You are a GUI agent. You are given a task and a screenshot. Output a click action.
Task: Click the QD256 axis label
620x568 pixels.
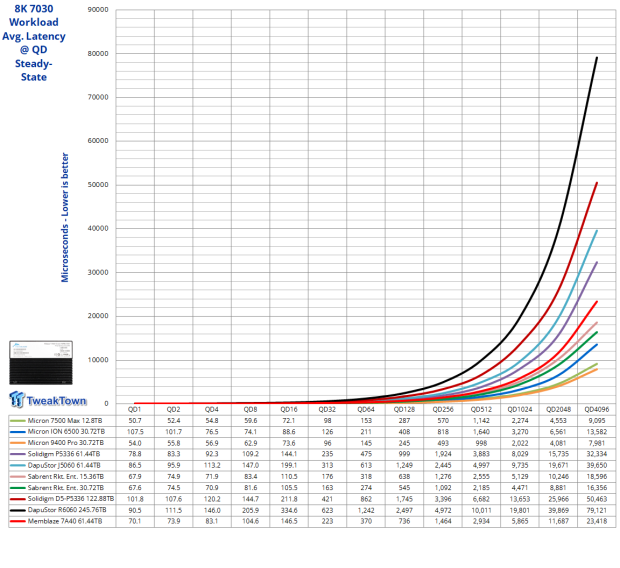point(443,409)
